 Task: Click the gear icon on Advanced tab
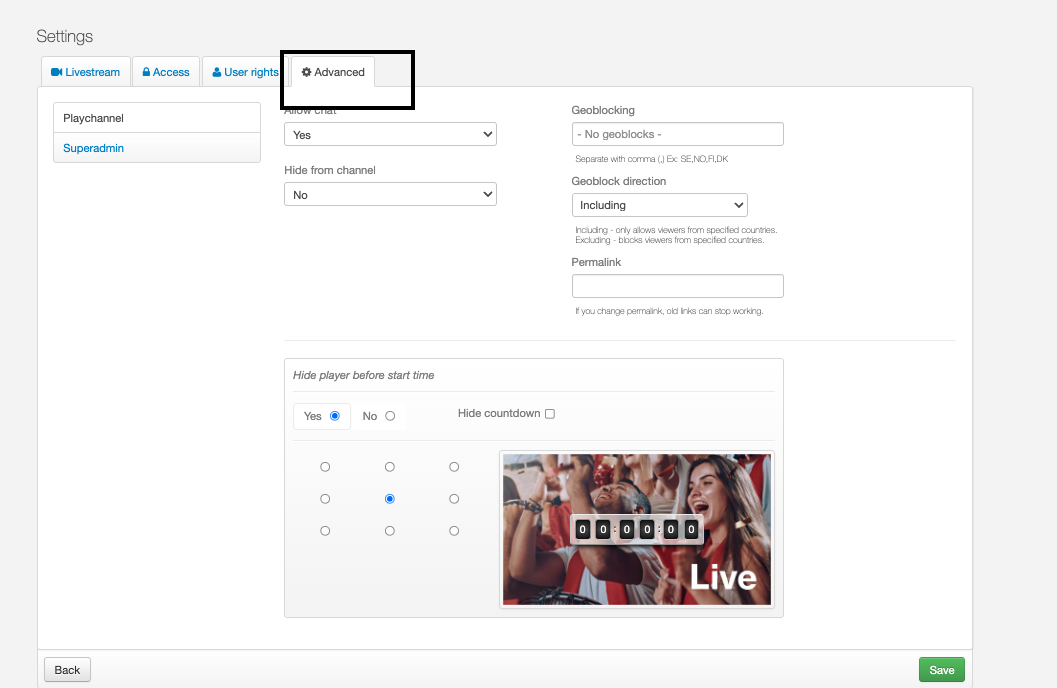point(306,72)
